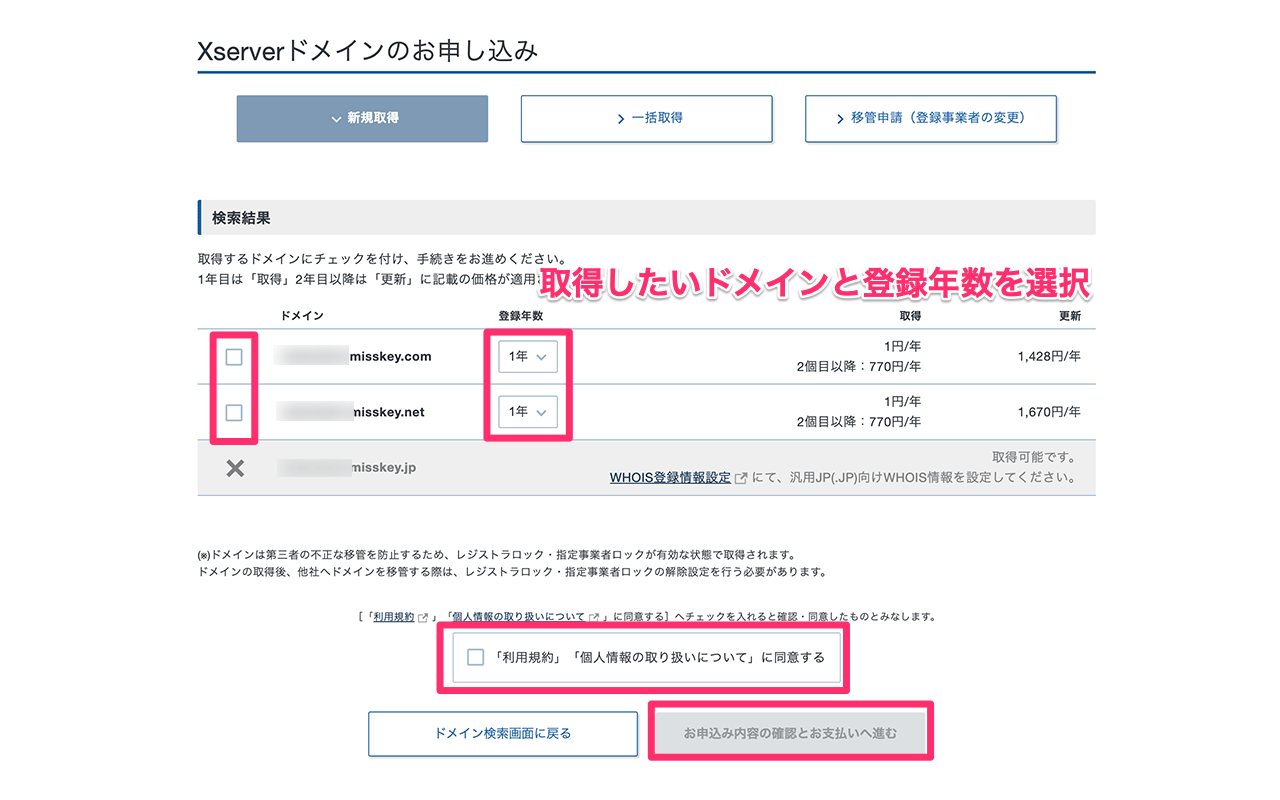Open 個人情報の取り扱いについて link

pos(517,617)
